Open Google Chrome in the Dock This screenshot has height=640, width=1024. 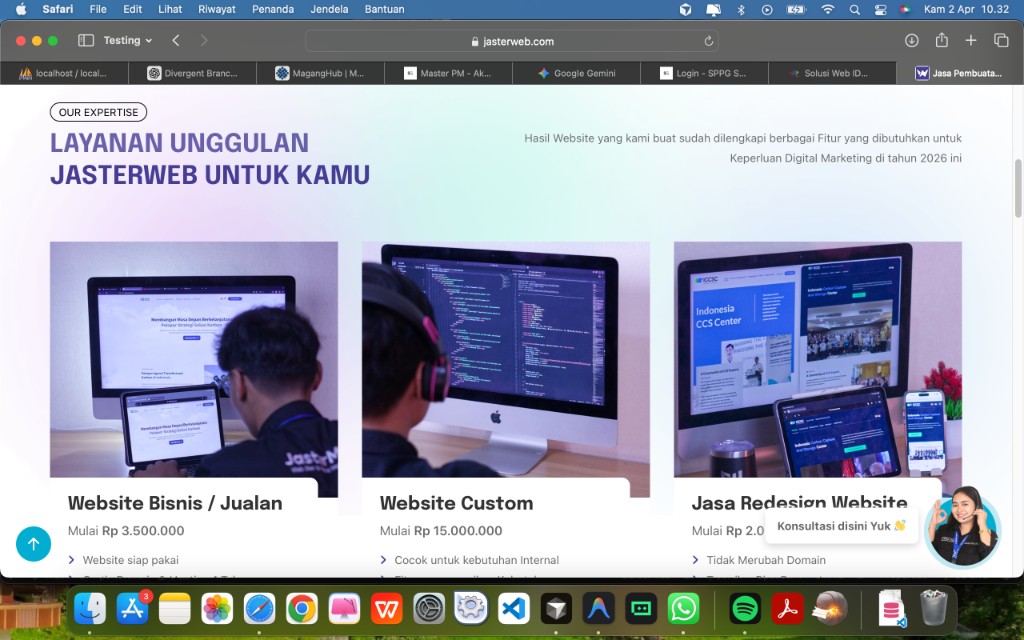tap(301, 607)
